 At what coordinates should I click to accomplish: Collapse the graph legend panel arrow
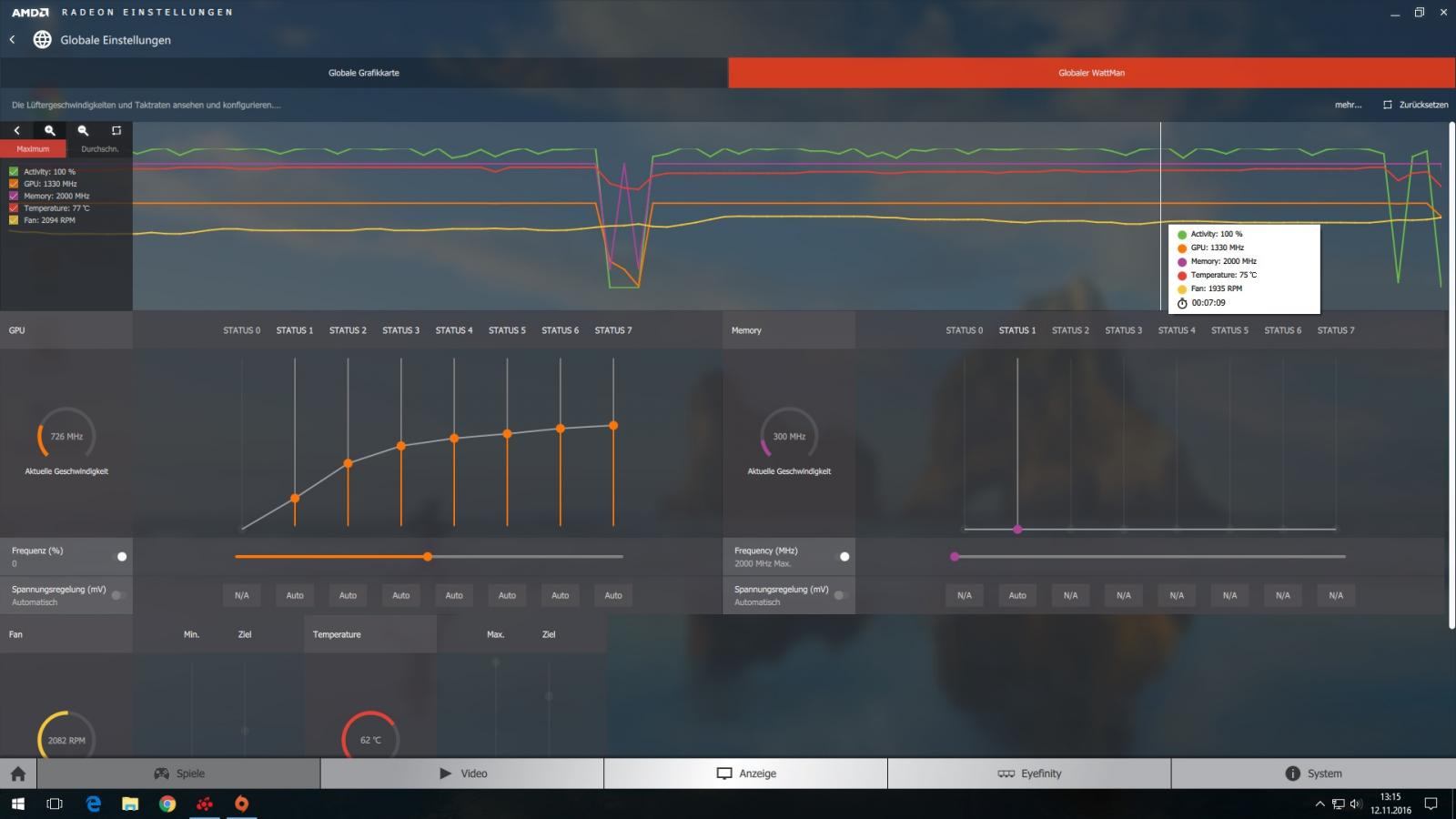[16, 131]
